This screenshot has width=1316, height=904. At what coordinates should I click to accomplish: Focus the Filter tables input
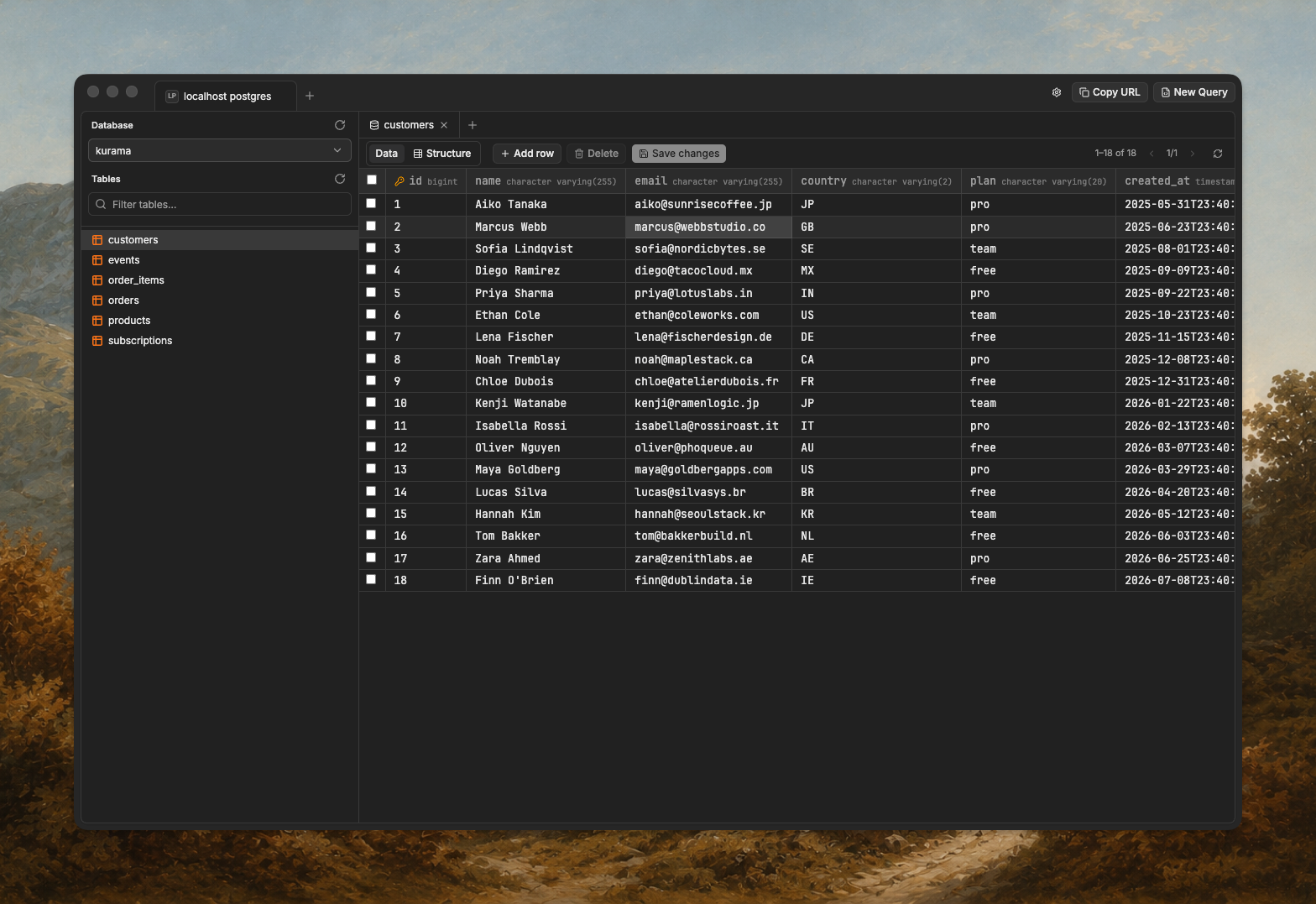(220, 204)
